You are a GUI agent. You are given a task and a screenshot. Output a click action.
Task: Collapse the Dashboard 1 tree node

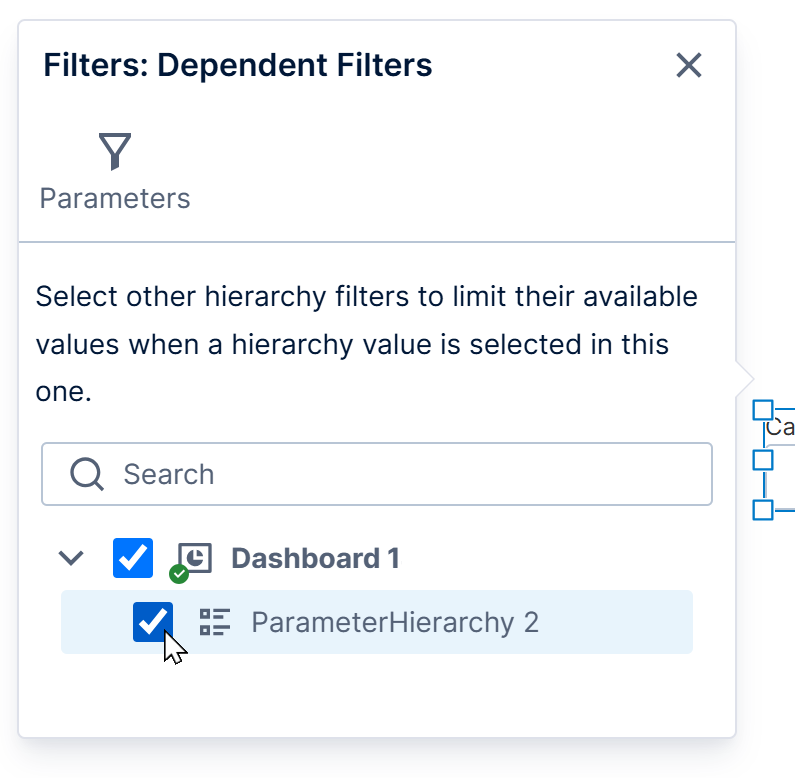71,558
